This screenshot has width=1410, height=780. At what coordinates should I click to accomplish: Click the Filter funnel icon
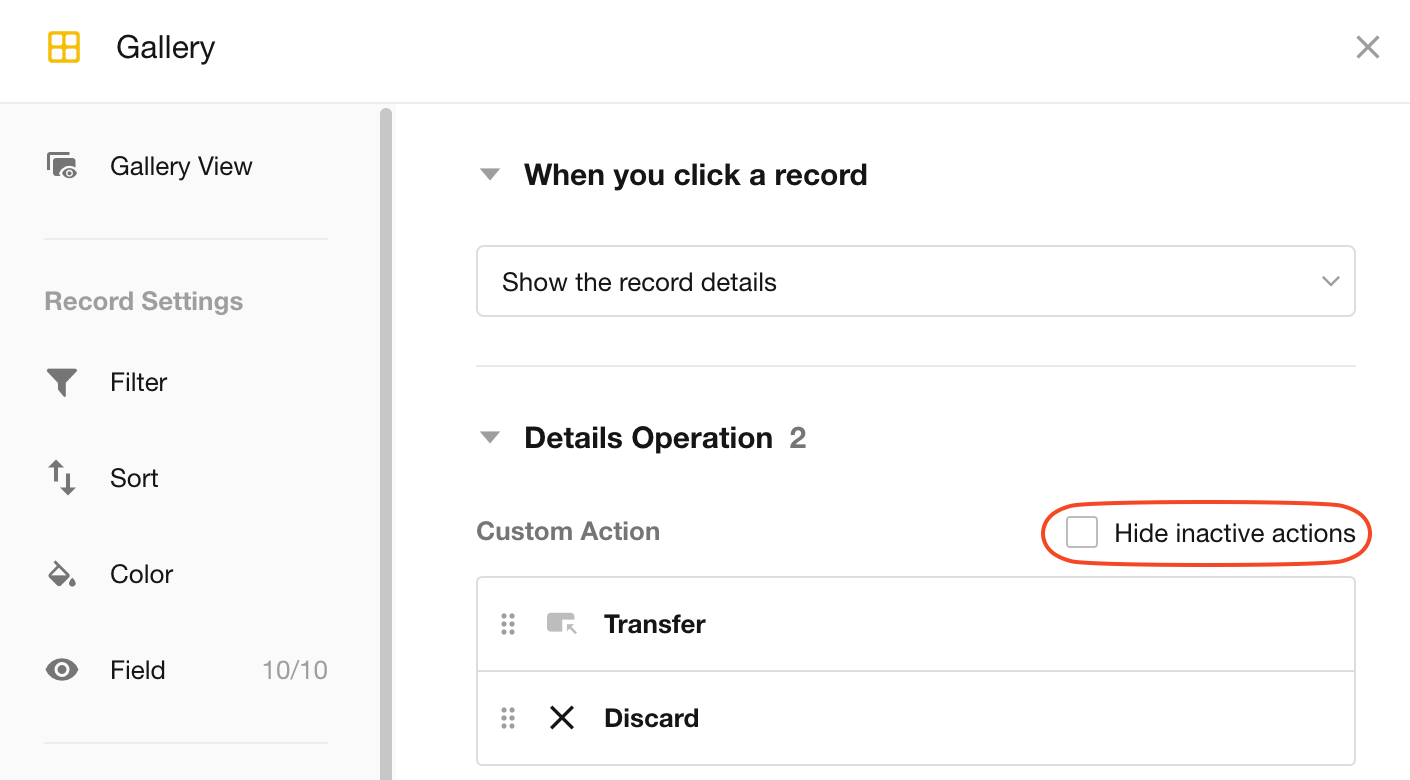(62, 382)
